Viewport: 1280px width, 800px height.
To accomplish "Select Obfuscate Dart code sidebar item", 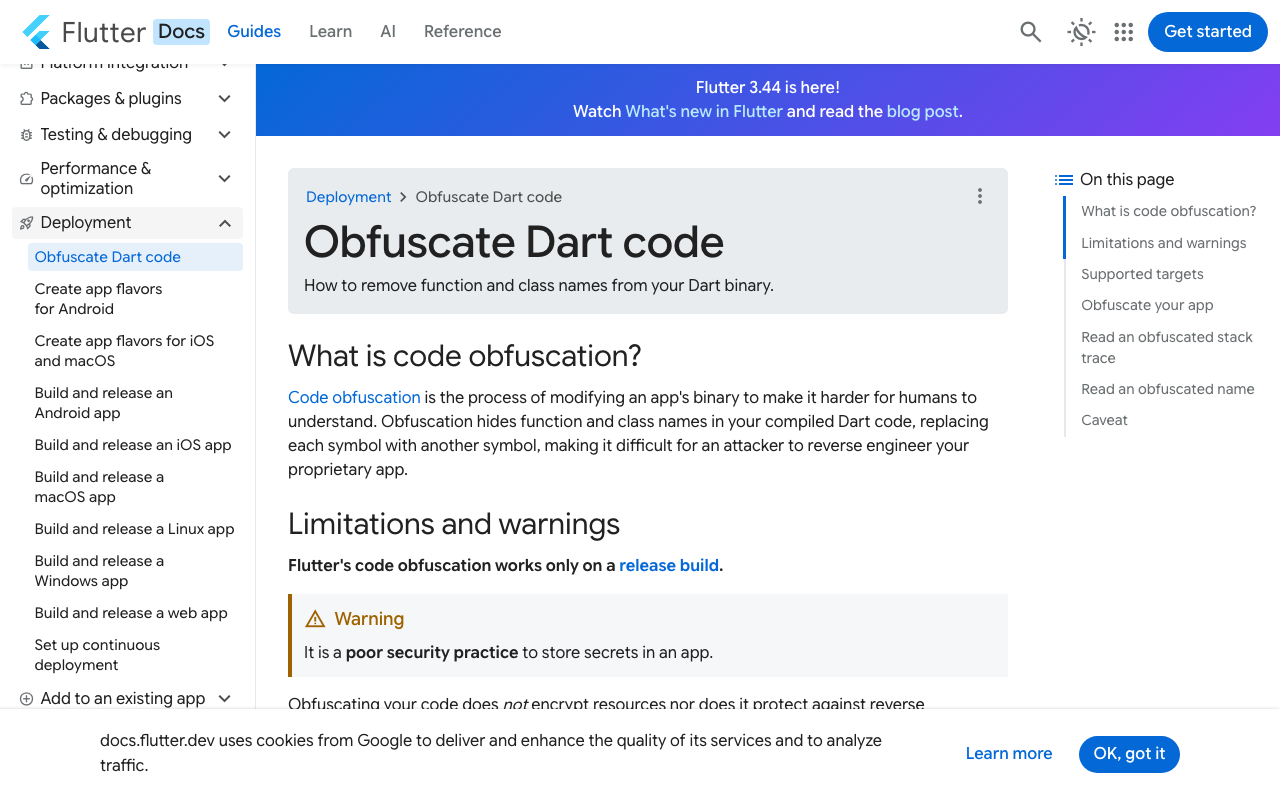I will [x=135, y=257].
